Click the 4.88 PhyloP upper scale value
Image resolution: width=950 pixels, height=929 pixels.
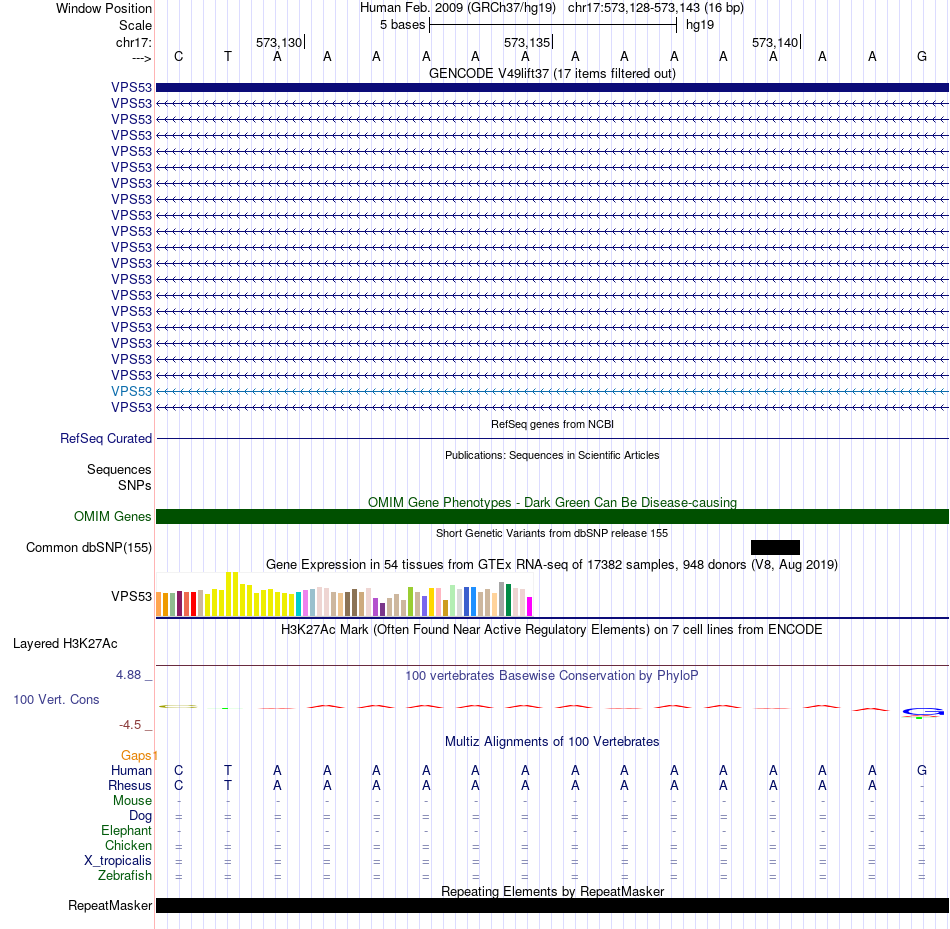click(x=128, y=674)
